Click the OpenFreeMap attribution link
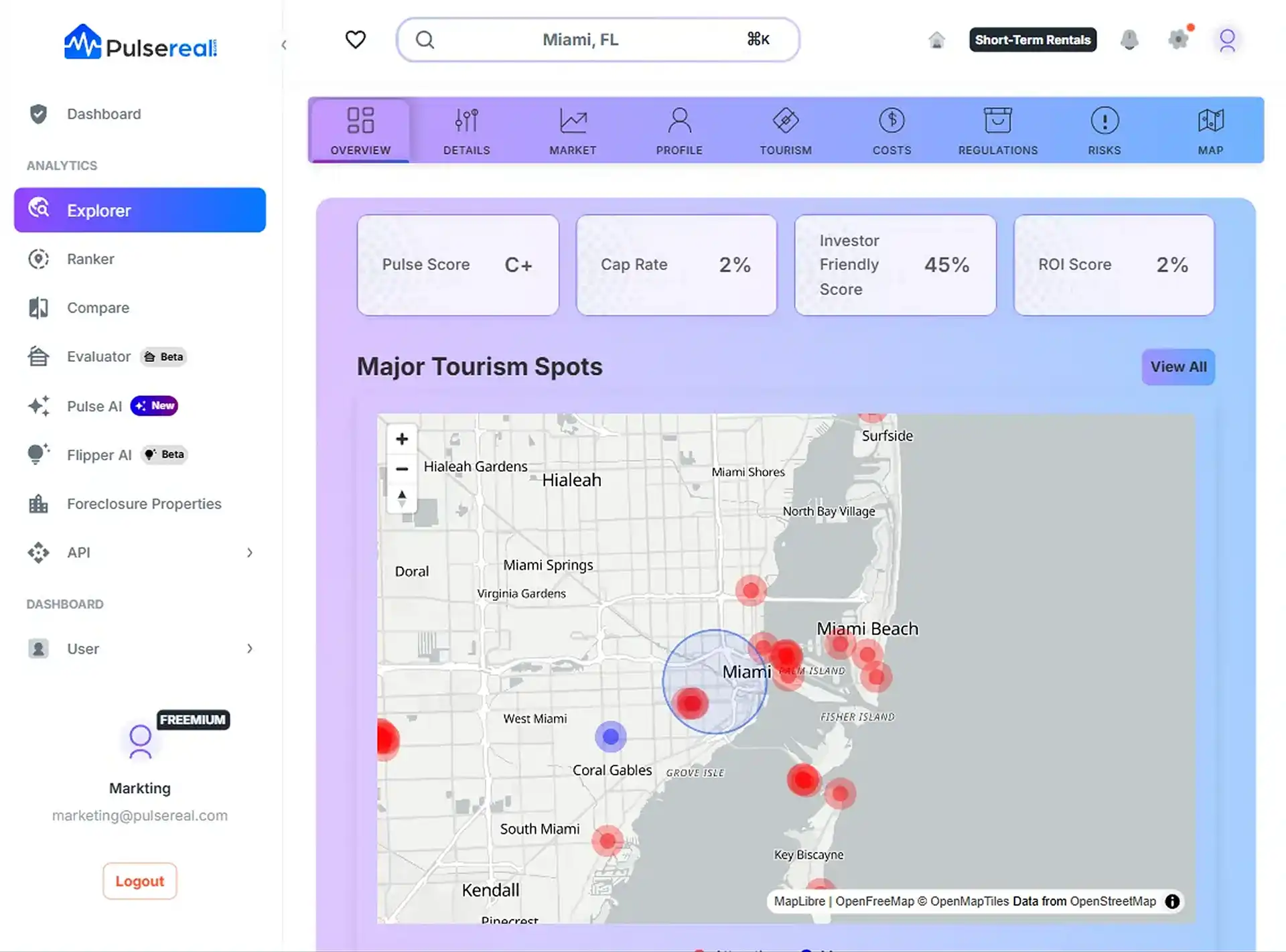 click(874, 902)
